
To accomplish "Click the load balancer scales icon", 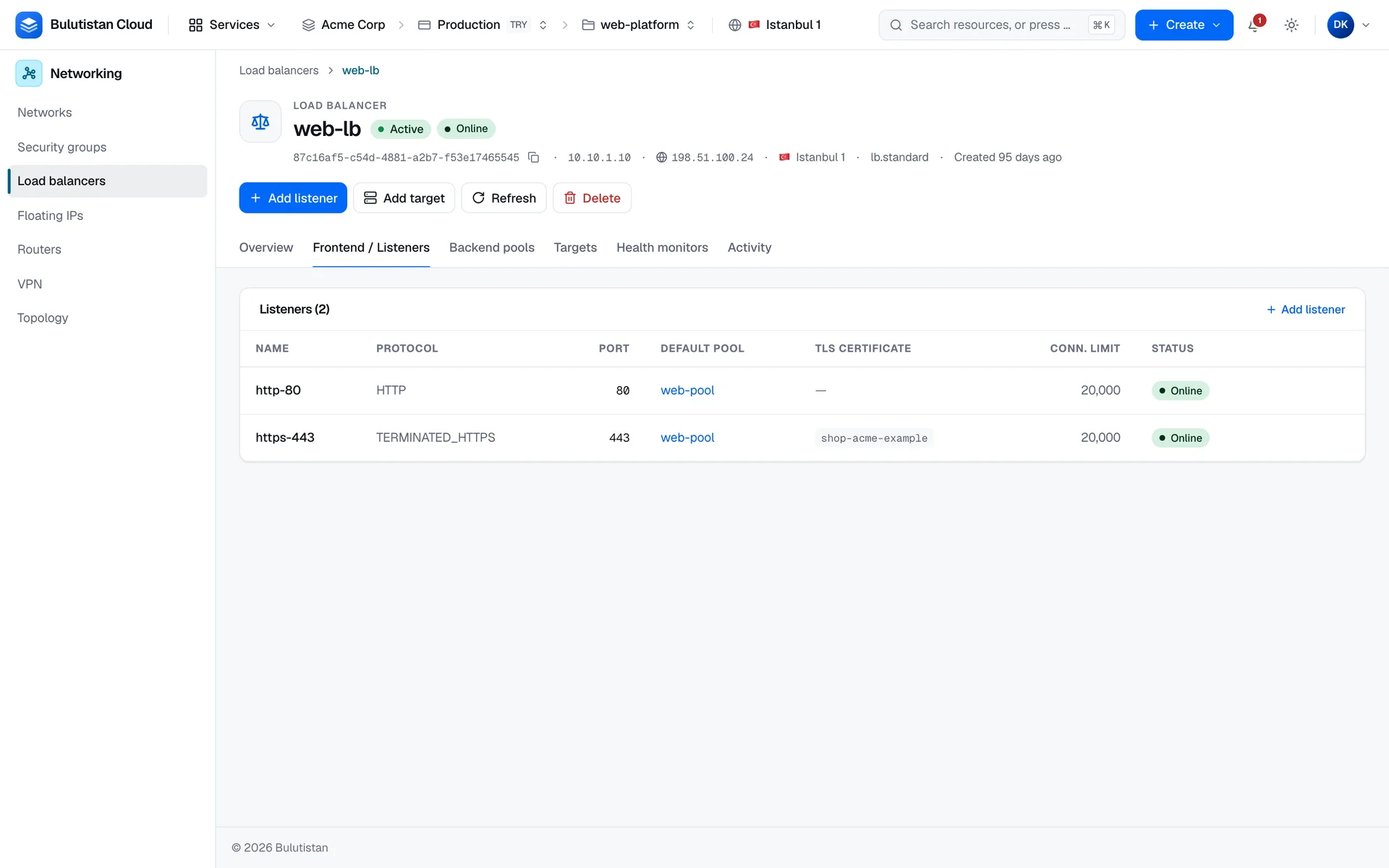I will (x=260, y=122).
